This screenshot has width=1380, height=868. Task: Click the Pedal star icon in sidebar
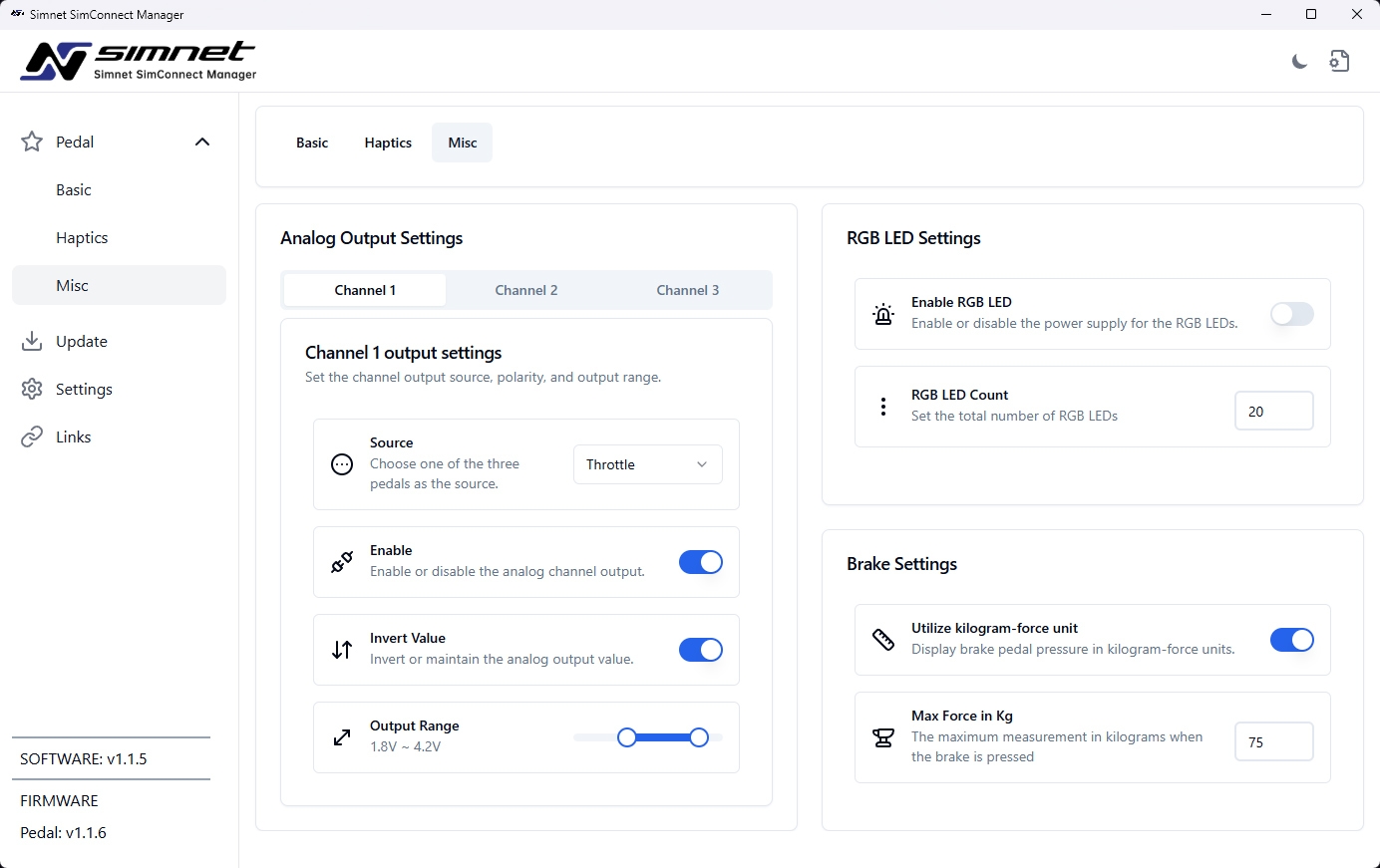[32, 142]
